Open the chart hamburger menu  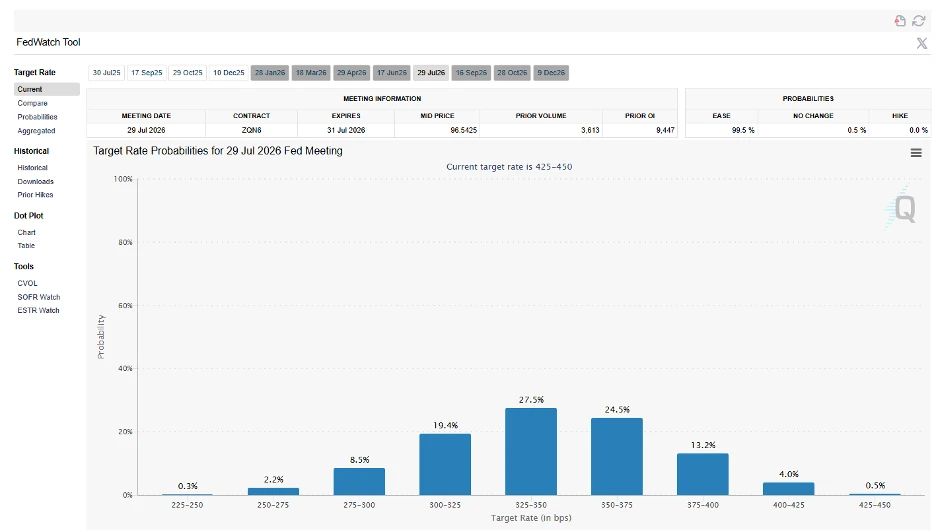915,152
